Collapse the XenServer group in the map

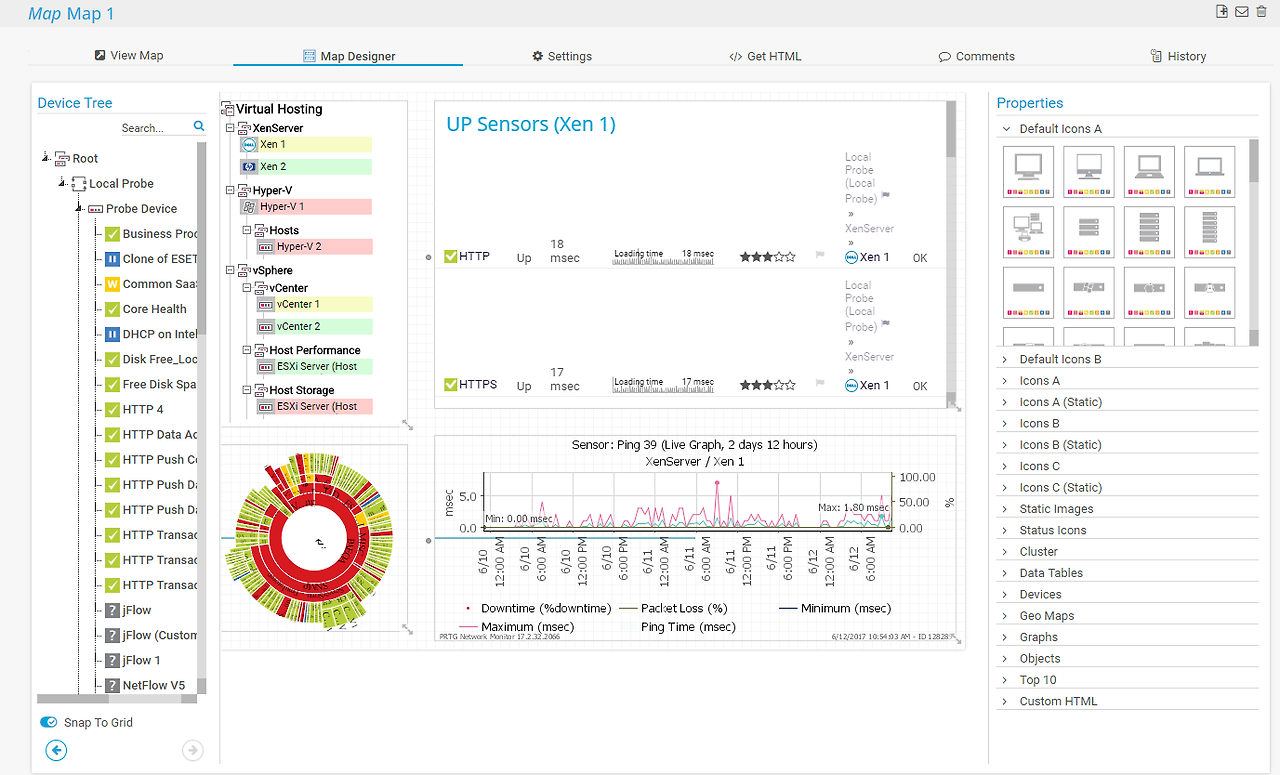[x=231, y=128]
